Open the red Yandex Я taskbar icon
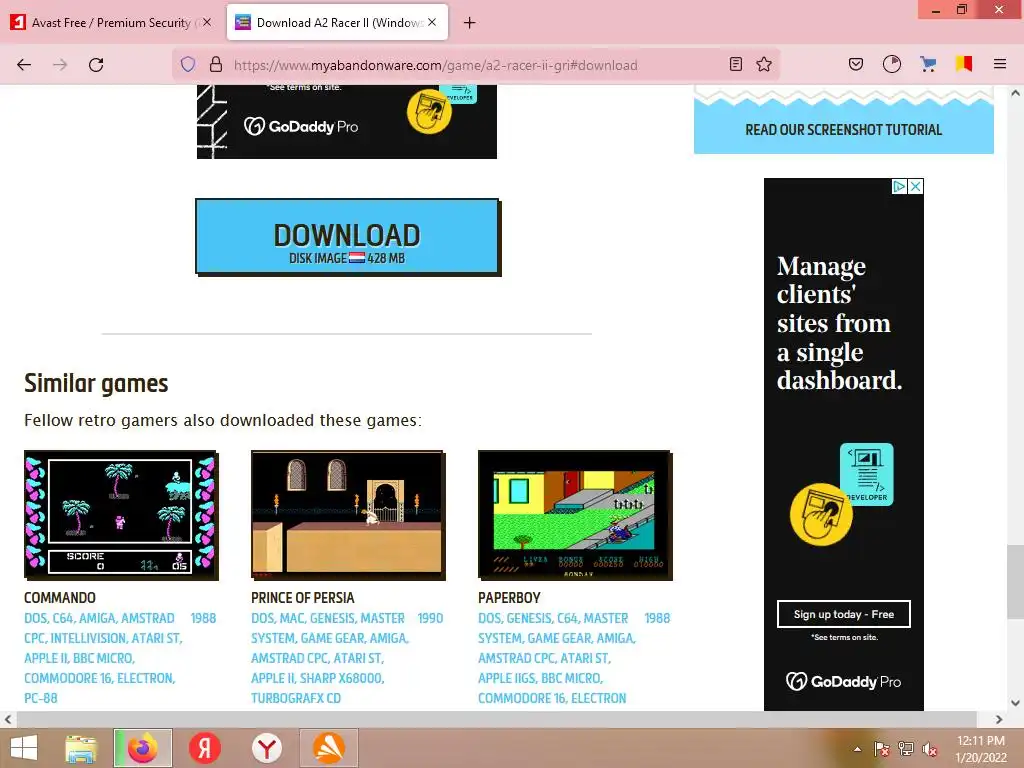This screenshot has width=1024, height=768. [205, 748]
